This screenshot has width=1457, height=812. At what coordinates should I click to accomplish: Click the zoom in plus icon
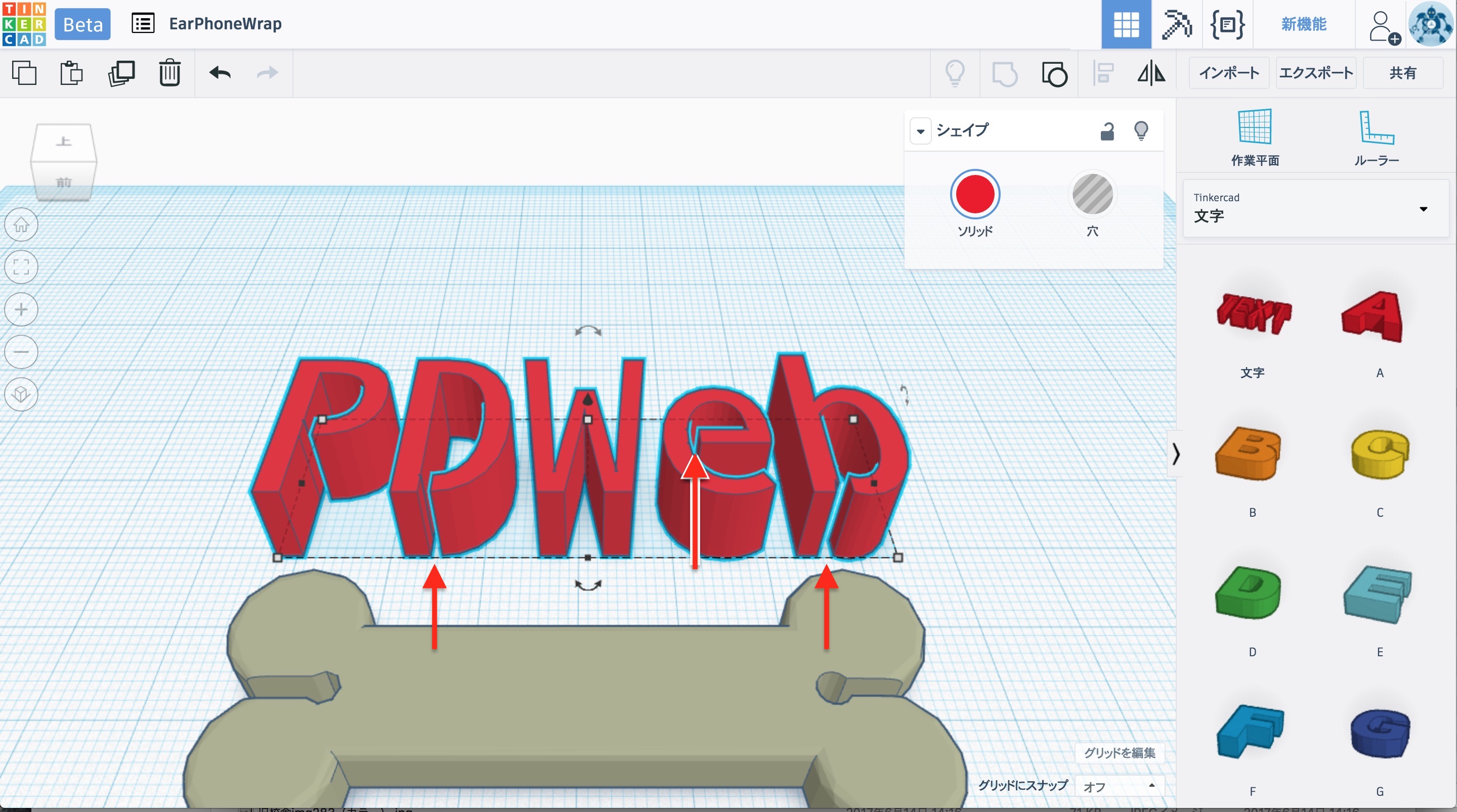coord(21,309)
